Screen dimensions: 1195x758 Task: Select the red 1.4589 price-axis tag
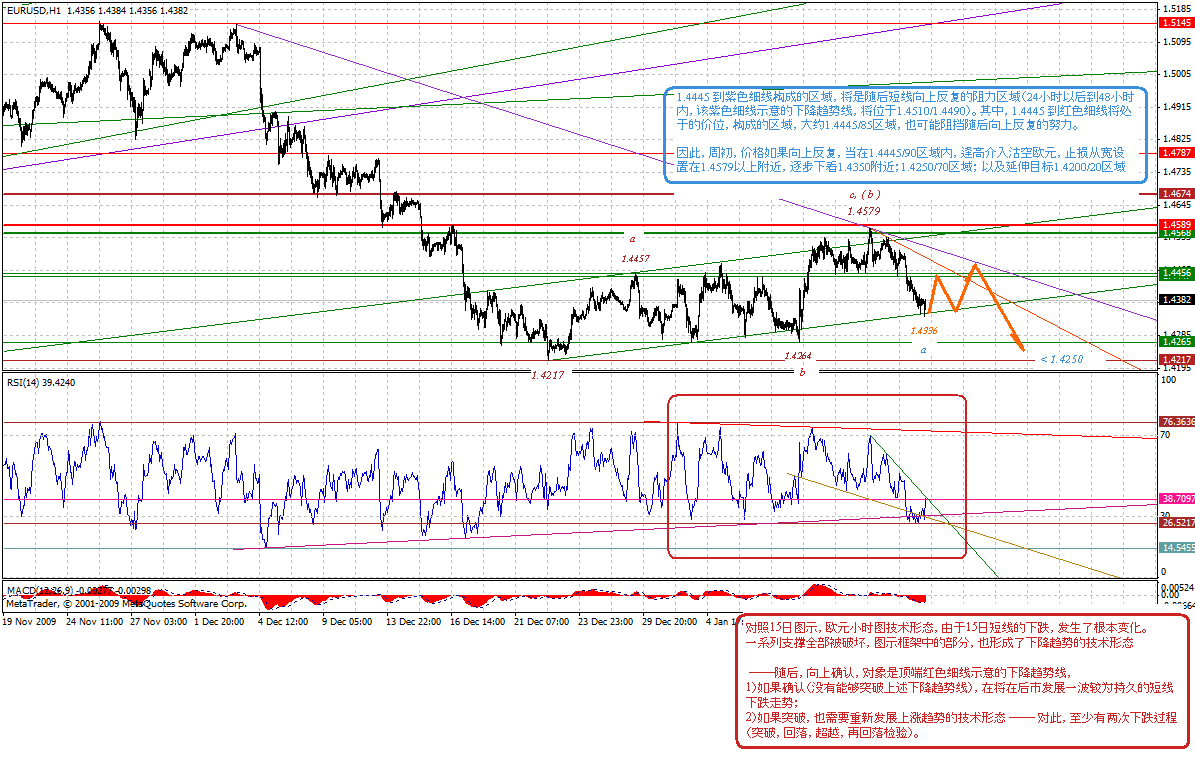1177,225
